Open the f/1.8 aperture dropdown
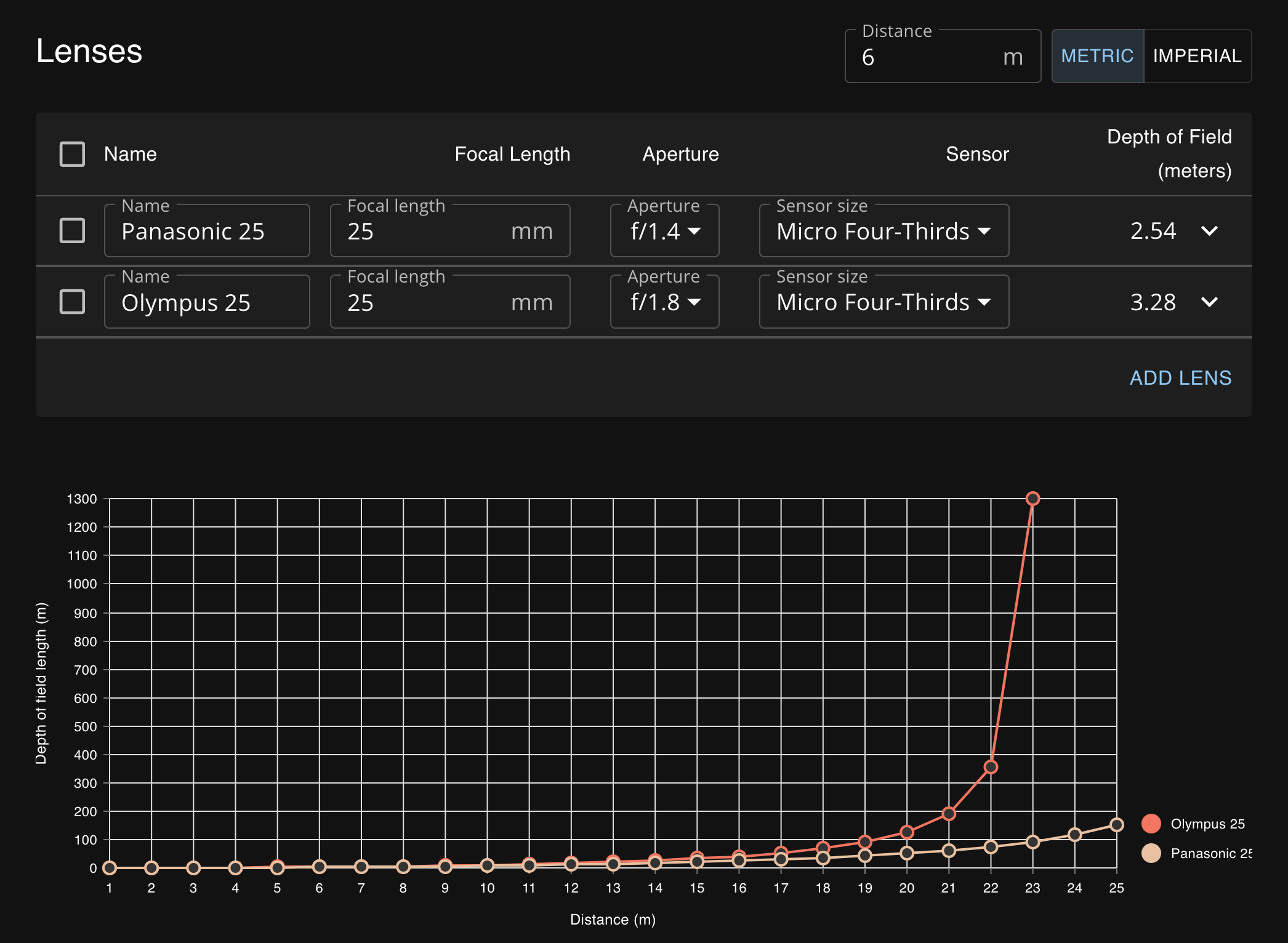1288x943 pixels. click(664, 302)
